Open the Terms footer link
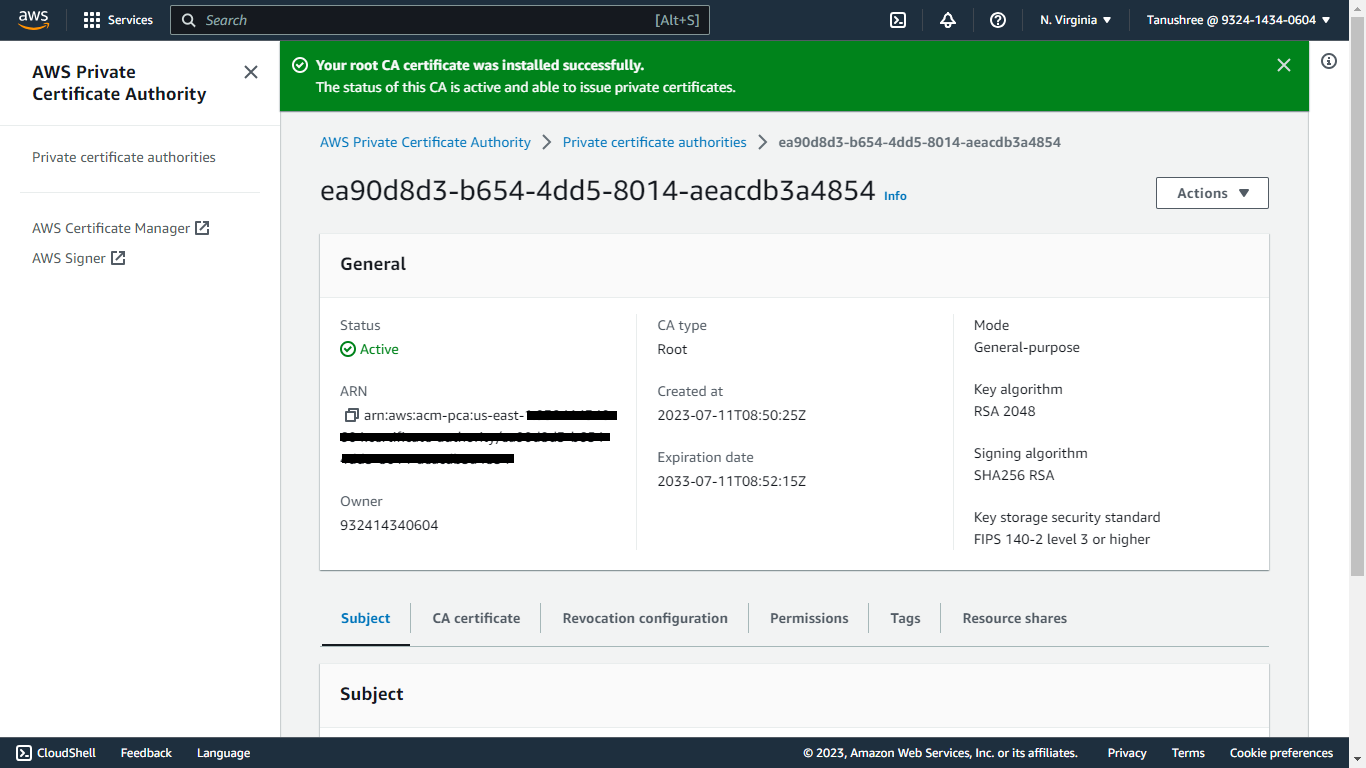Viewport: 1366px width, 768px height. [x=1188, y=753]
